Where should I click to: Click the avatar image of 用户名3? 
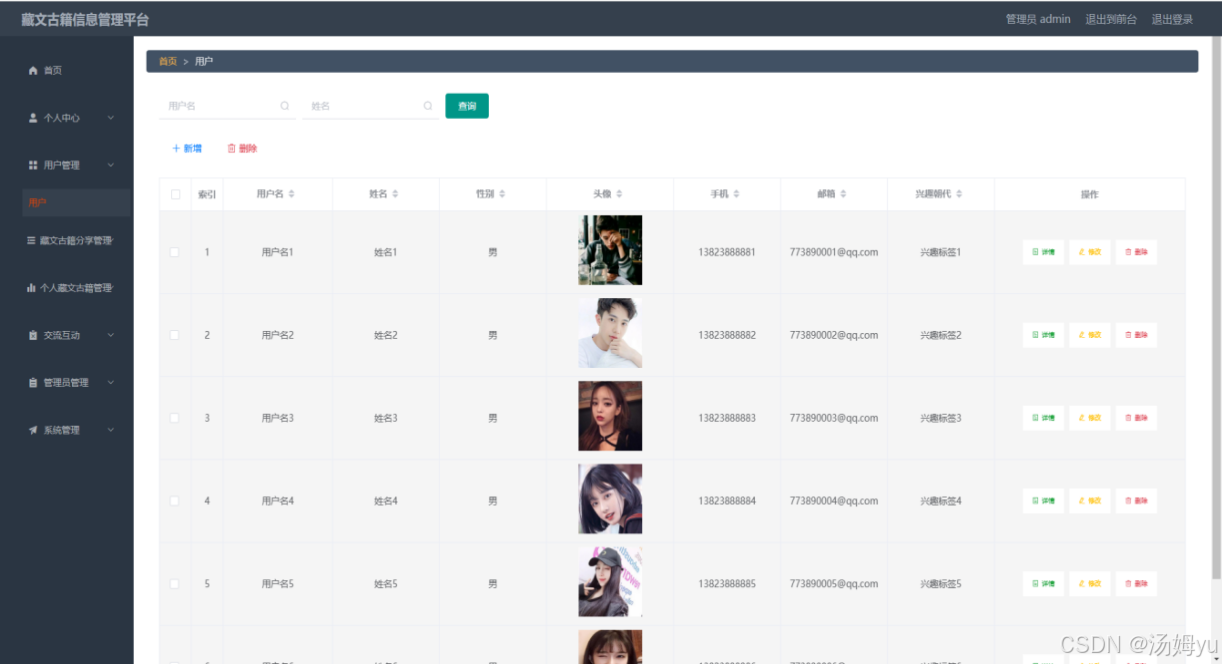[610, 416]
